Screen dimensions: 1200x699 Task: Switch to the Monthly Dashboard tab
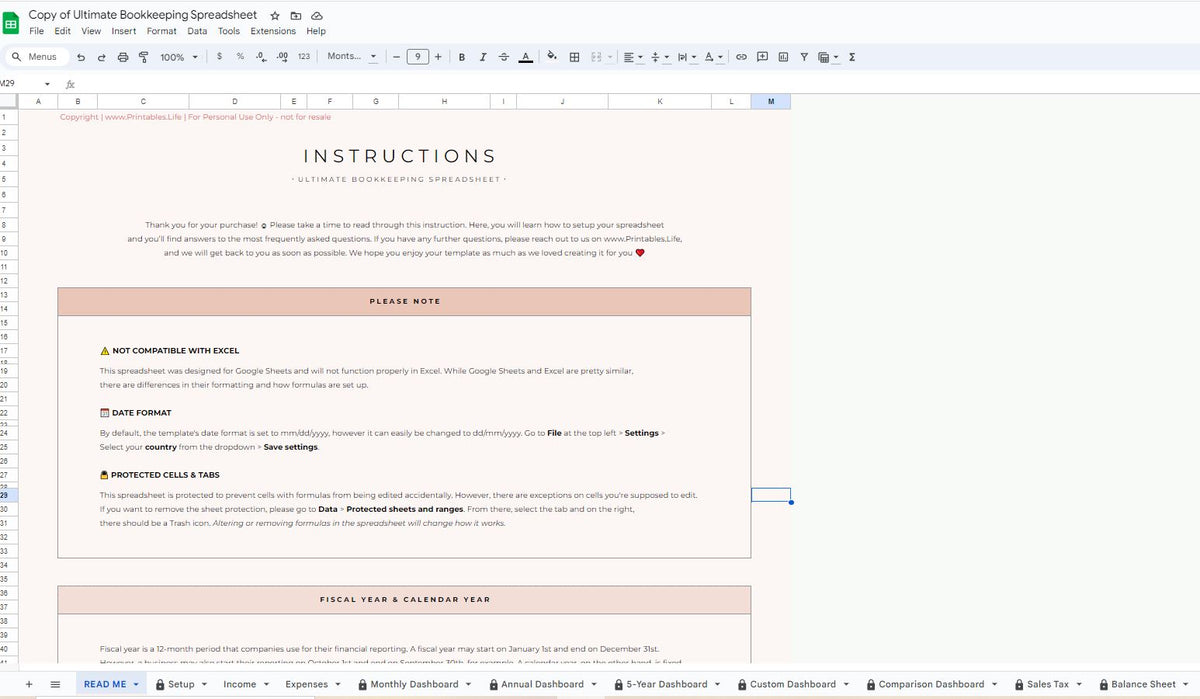(x=414, y=684)
